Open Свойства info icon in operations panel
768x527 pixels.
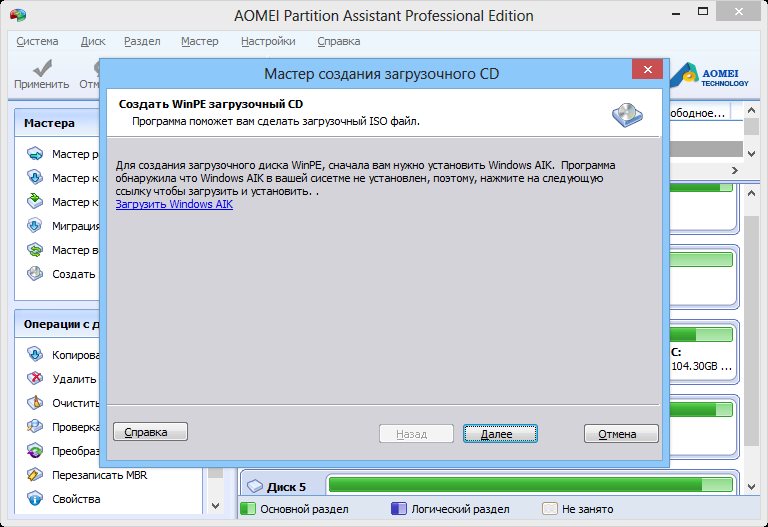click(x=36, y=499)
